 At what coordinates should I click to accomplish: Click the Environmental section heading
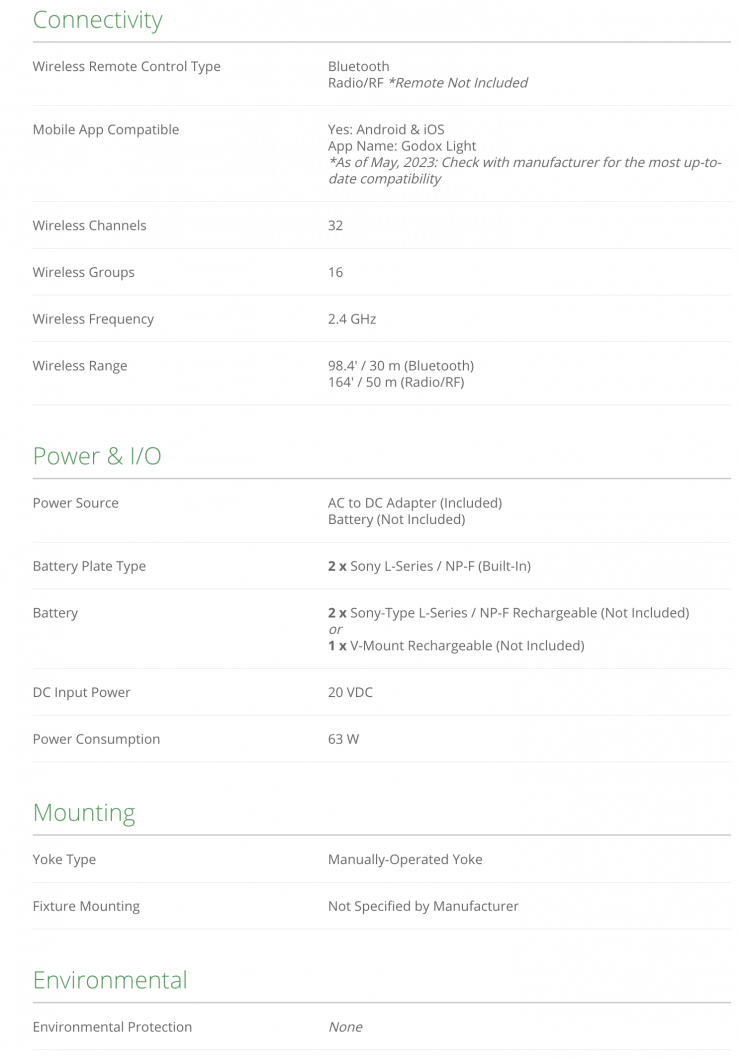pyautogui.click(x=109, y=979)
